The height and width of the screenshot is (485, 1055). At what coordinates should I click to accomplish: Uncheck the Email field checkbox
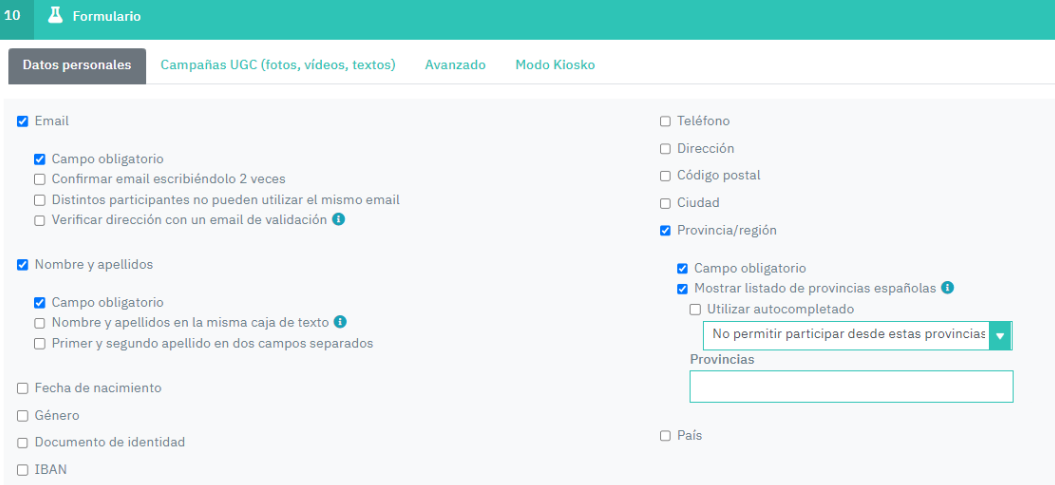[x=23, y=122]
